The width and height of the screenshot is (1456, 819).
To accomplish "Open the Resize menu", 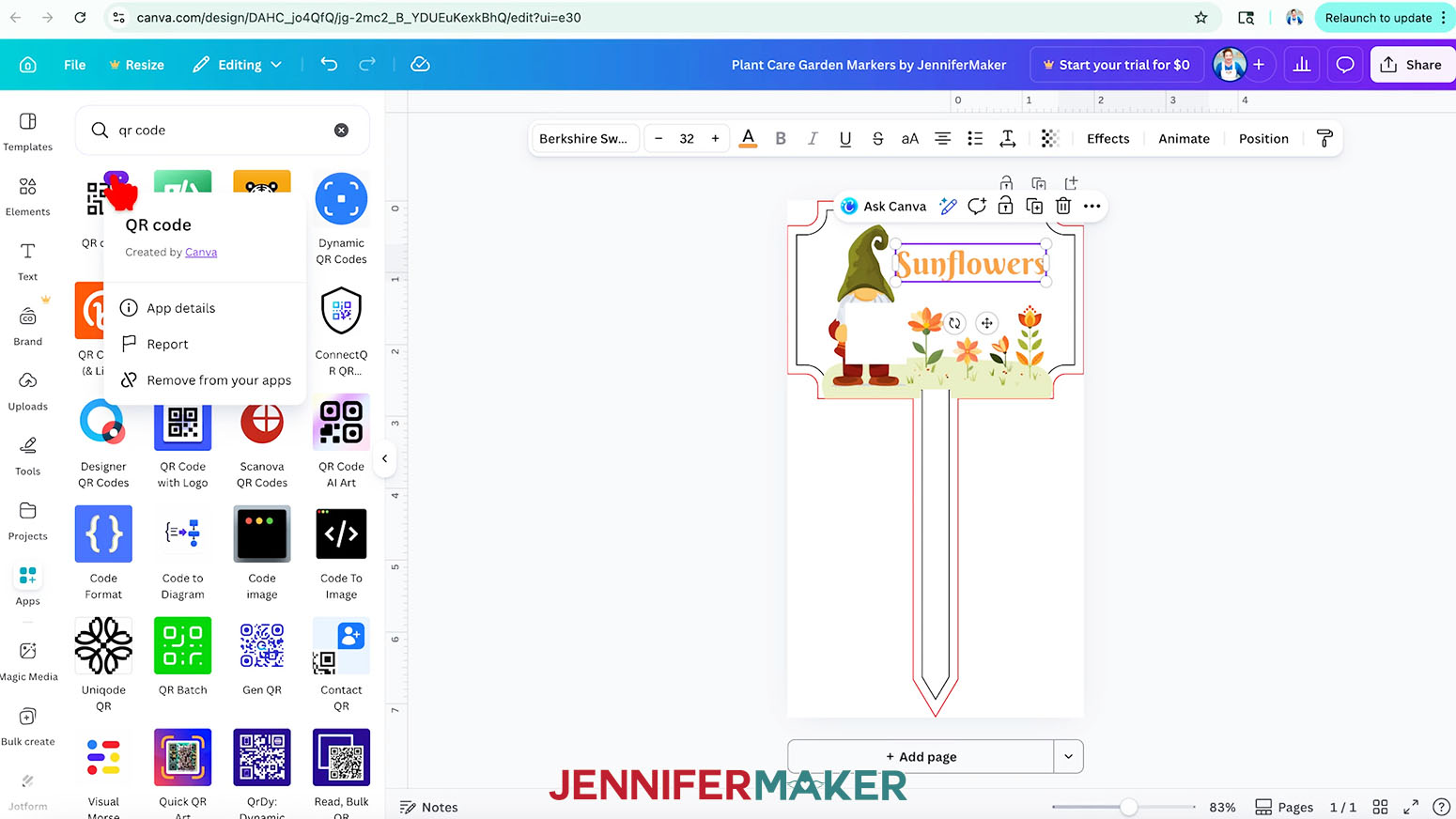I will click(136, 65).
